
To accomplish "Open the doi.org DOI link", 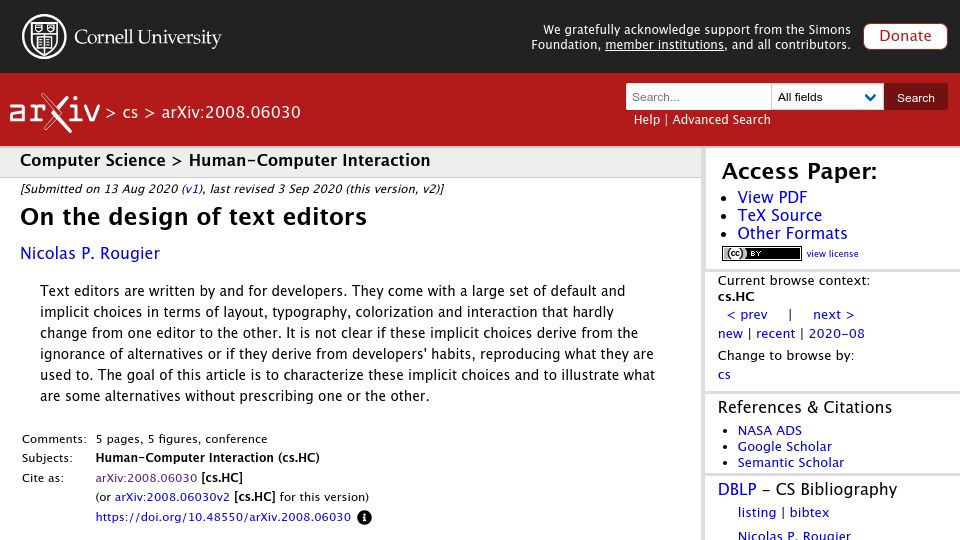I will click(x=223, y=517).
